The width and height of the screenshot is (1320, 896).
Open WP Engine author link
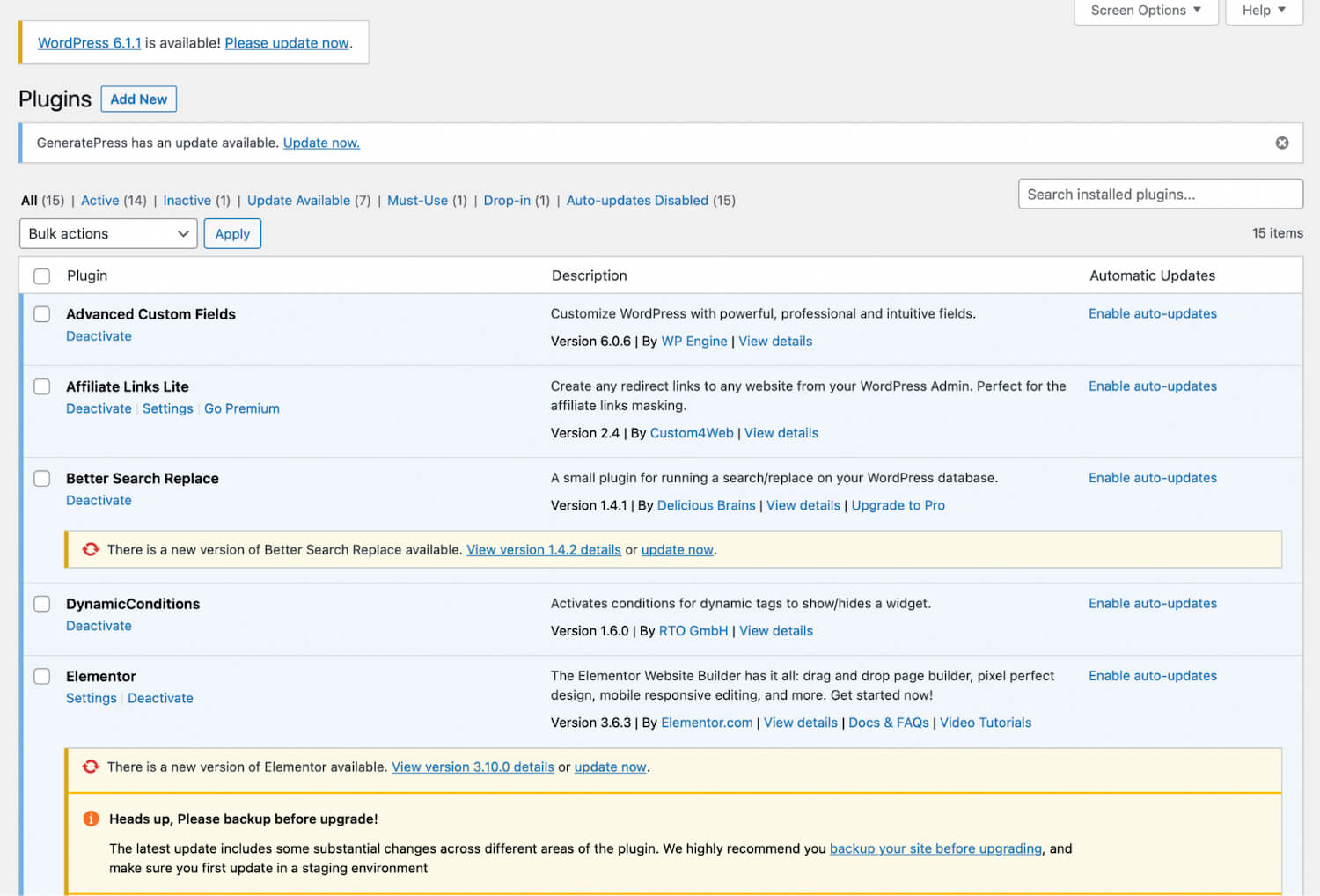pyautogui.click(x=694, y=342)
